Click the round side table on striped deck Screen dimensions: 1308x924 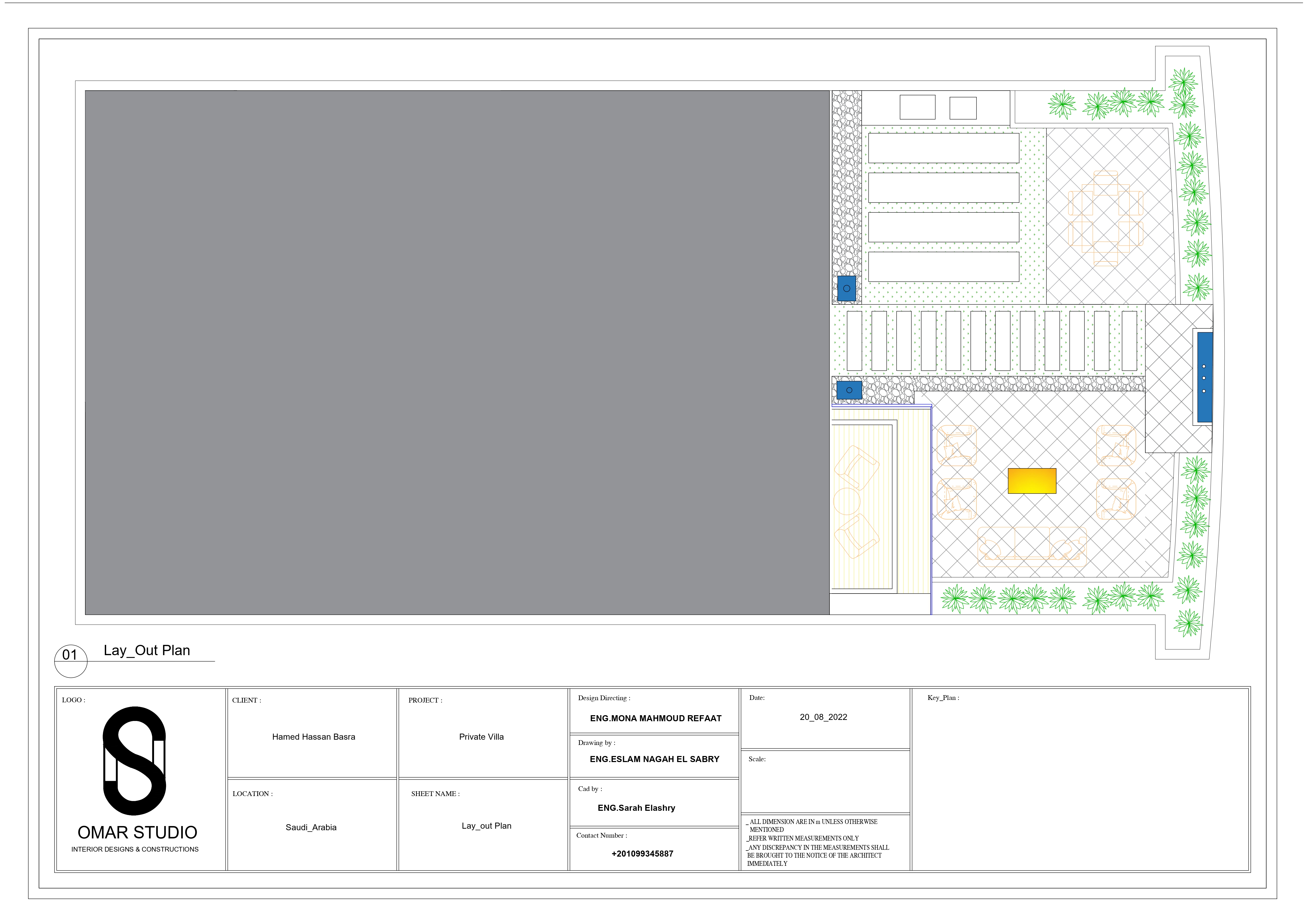click(847, 501)
